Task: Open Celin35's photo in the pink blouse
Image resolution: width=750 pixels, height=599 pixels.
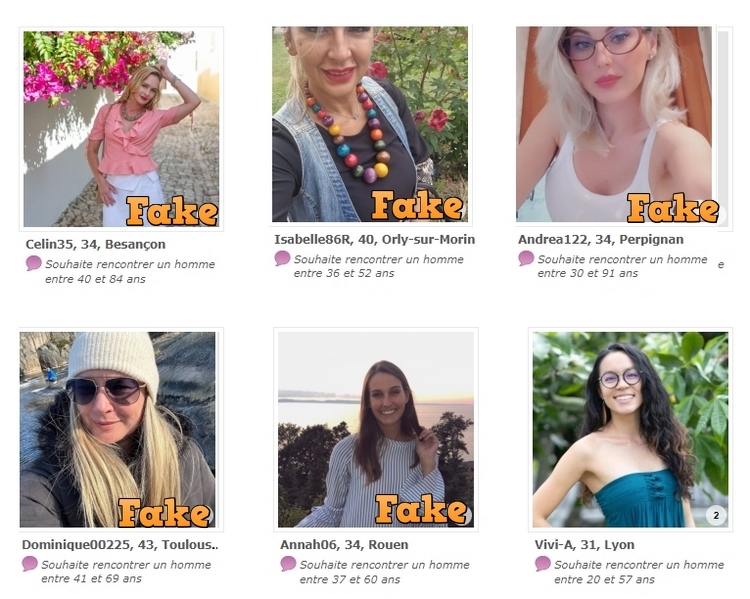Action: pos(121,128)
